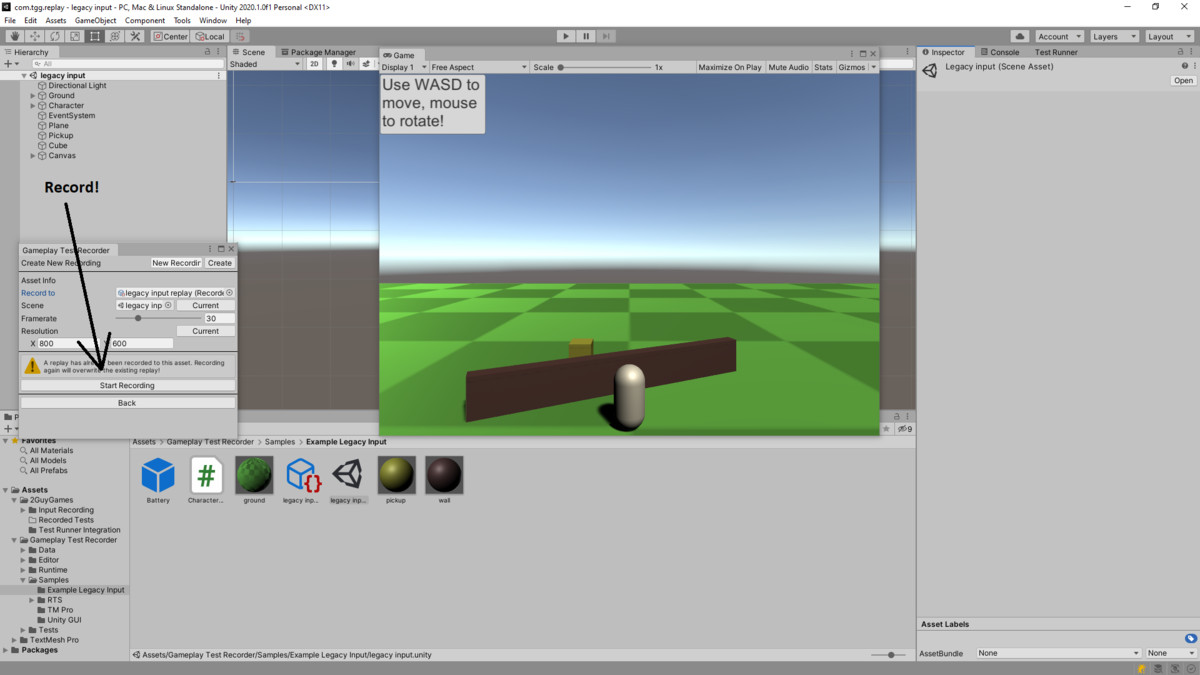Screen dimensions: 1200x675
Task: Click the Back button in the recorder panel
Action: point(127,403)
